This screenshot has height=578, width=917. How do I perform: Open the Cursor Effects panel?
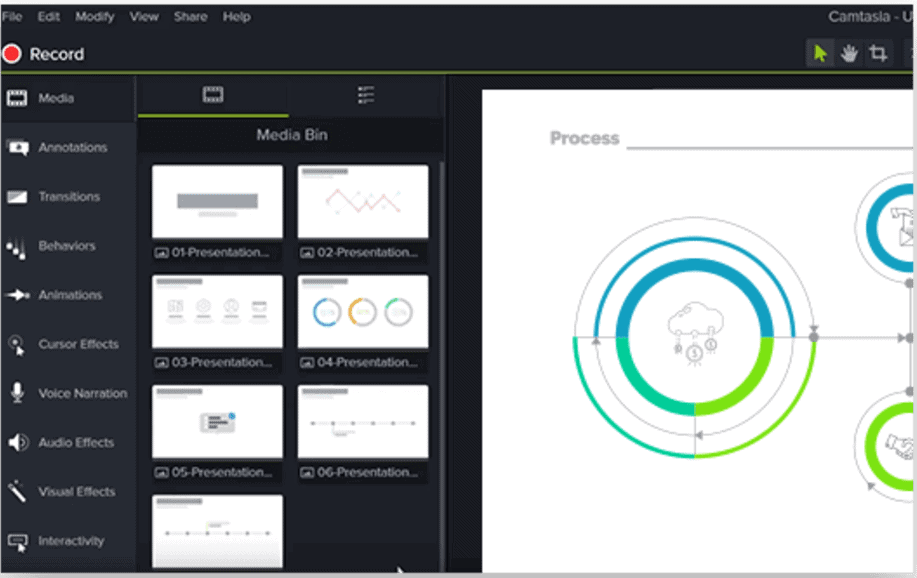(78, 344)
